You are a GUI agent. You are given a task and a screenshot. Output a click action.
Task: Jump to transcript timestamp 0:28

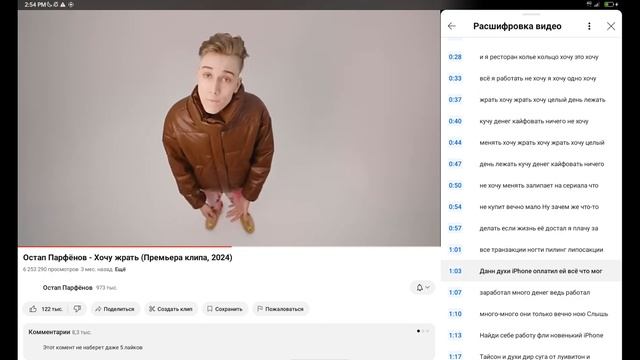click(x=455, y=57)
